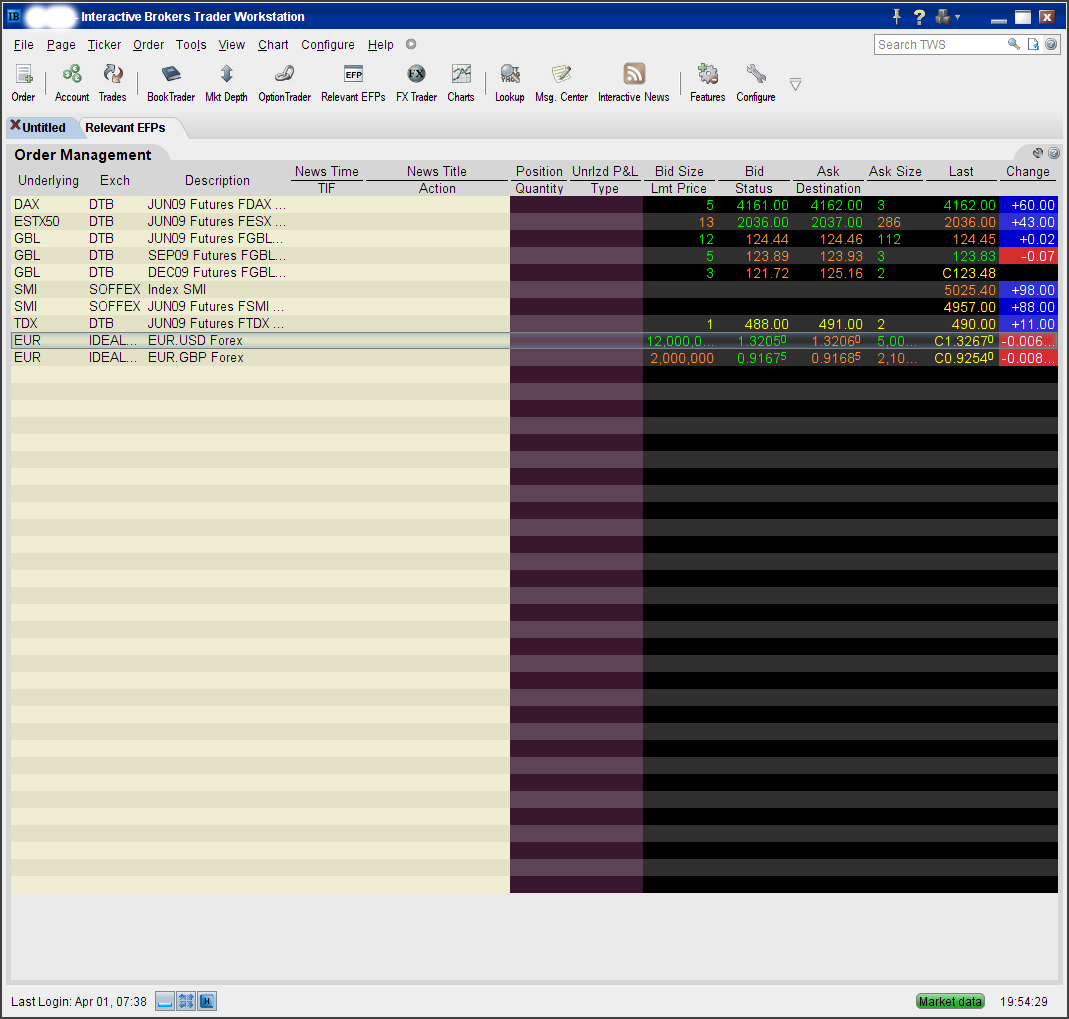Open the Help menu
Image resolution: width=1069 pixels, height=1019 pixels.
pyautogui.click(x=380, y=44)
